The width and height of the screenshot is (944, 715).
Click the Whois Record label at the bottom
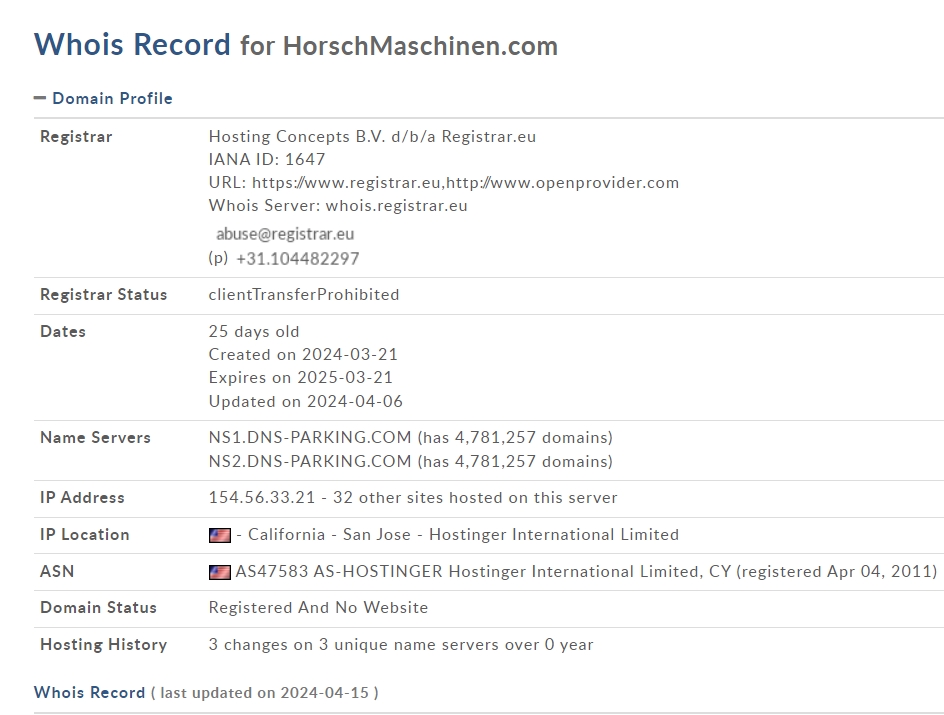click(x=90, y=693)
